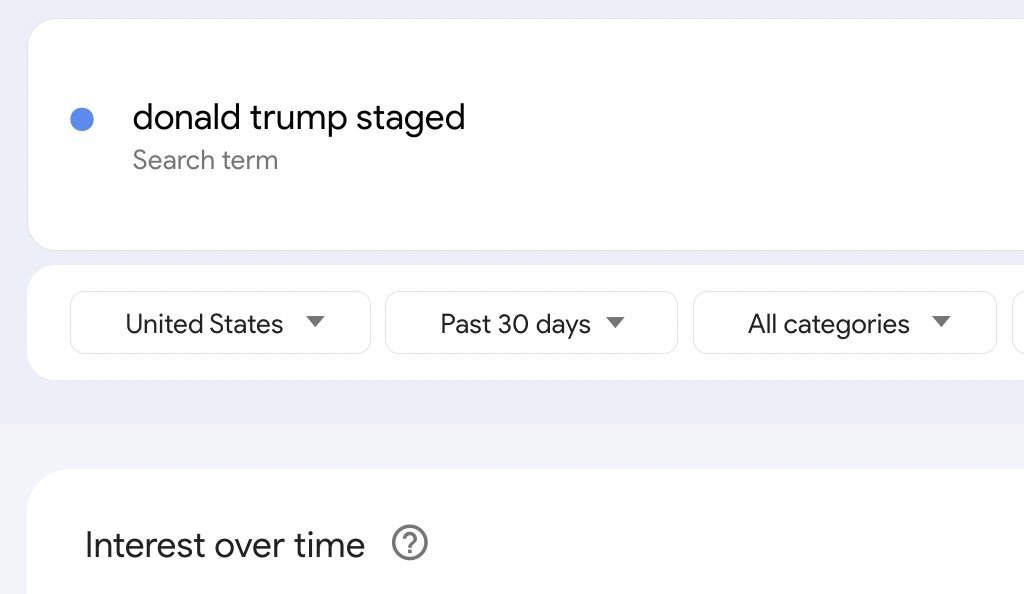Click the "Search term" subtitle label
The image size is (1024, 594).
click(x=205, y=160)
